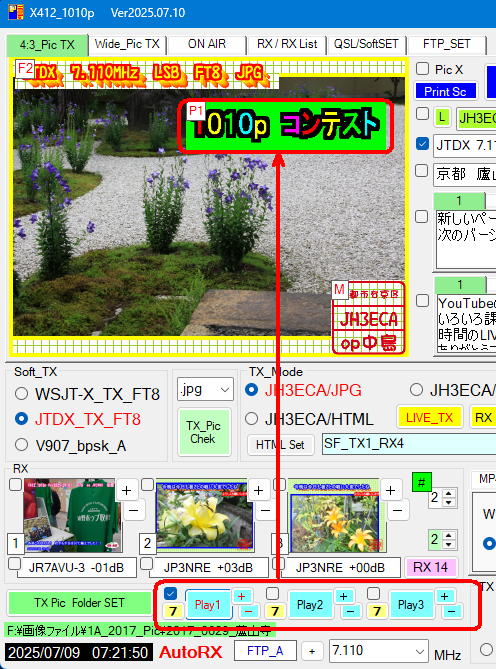Open the .jpg file format dropdown
The width and height of the screenshot is (496, 669).
tap(205, 389)
